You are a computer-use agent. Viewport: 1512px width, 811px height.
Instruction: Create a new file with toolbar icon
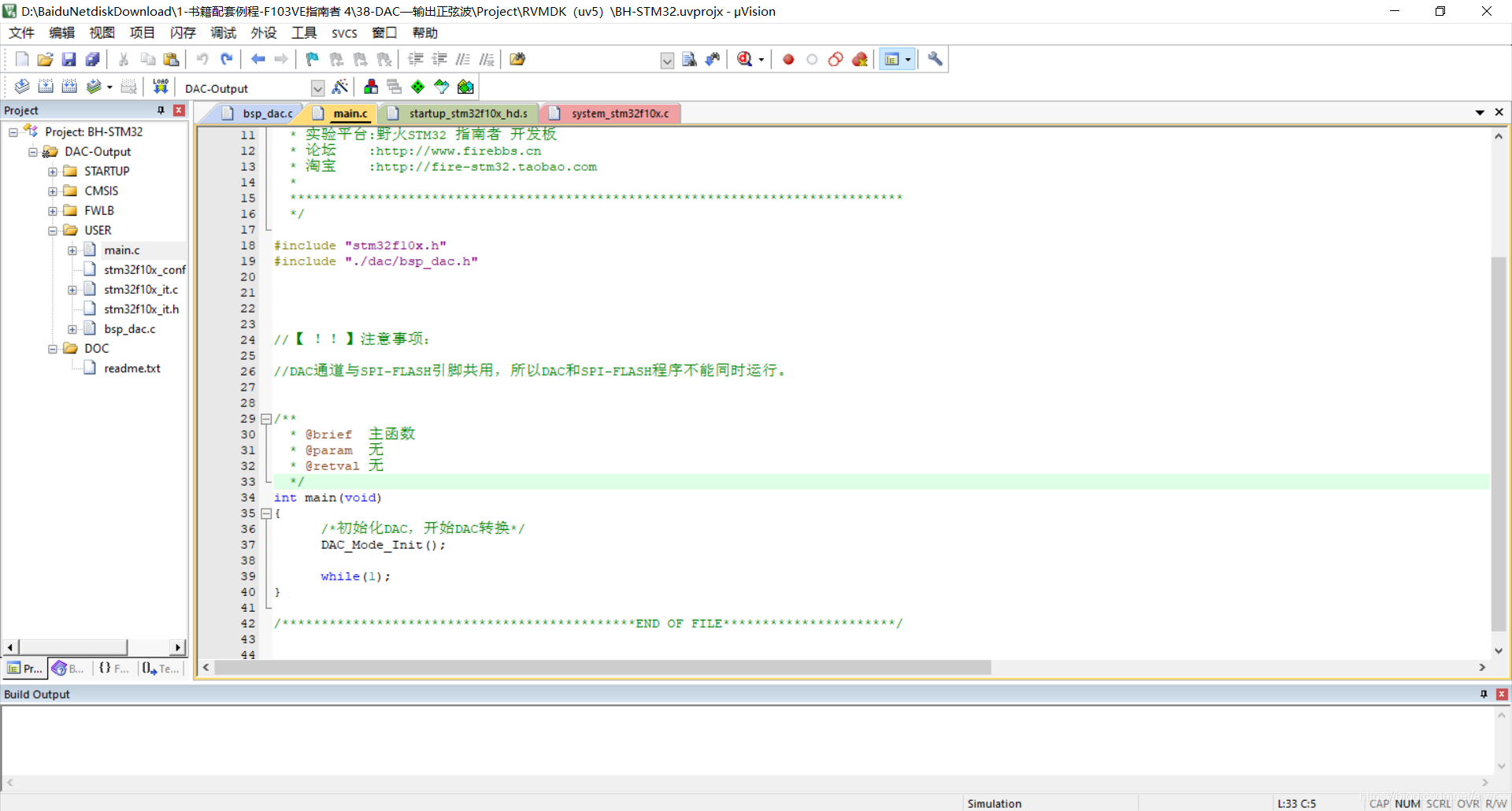22,59
